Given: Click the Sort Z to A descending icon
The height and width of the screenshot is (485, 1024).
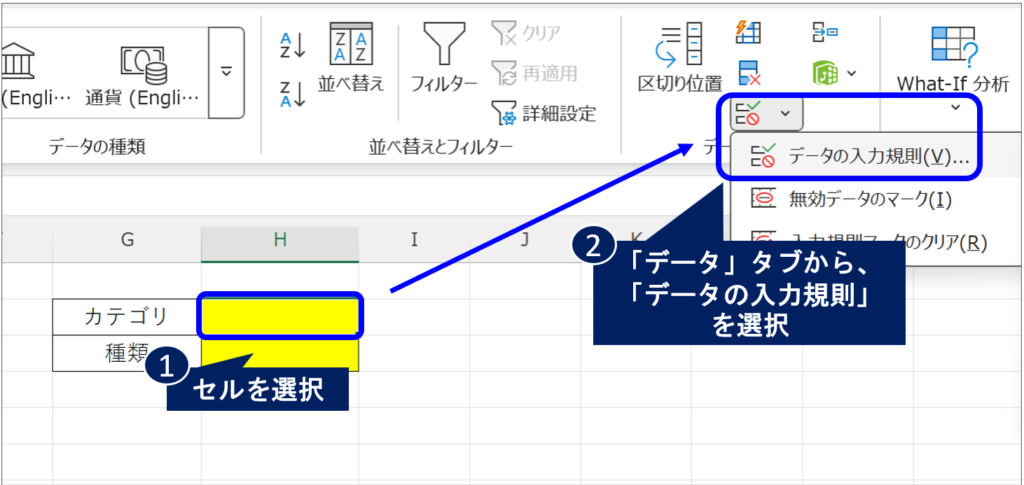Looking at the screenshot, I should click(292, 92).
